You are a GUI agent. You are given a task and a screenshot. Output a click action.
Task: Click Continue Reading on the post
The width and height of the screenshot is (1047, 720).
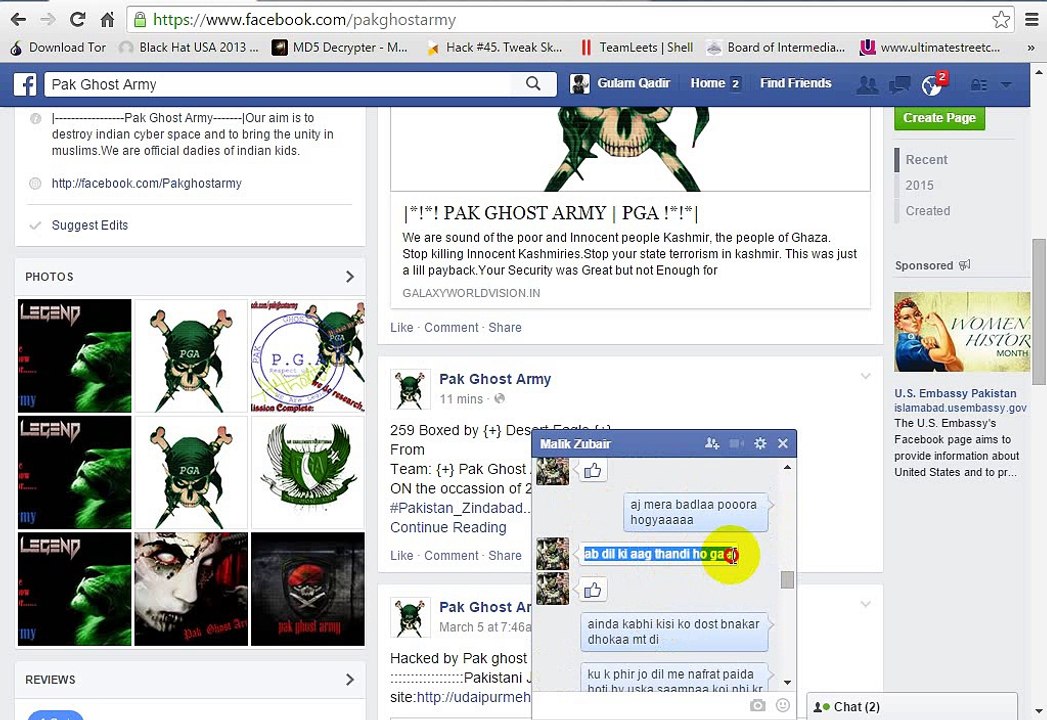tap(448, 528)
